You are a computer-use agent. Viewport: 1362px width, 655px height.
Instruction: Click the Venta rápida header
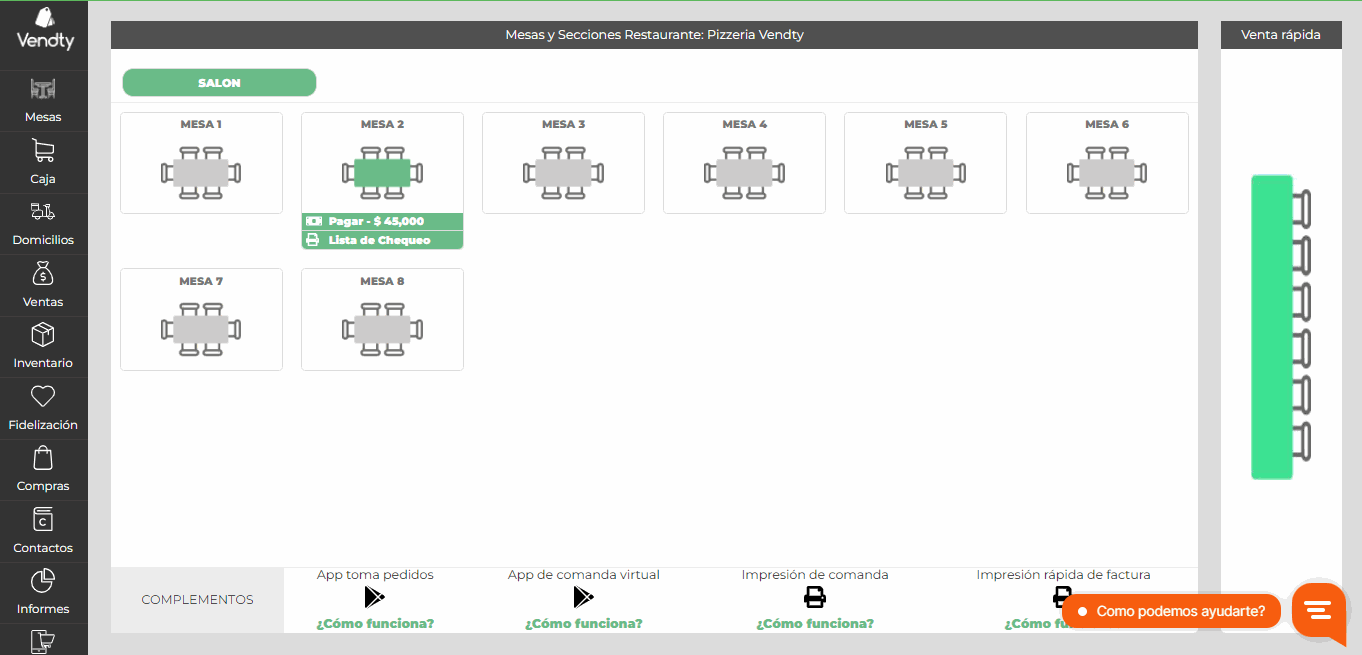[1281, 35]
